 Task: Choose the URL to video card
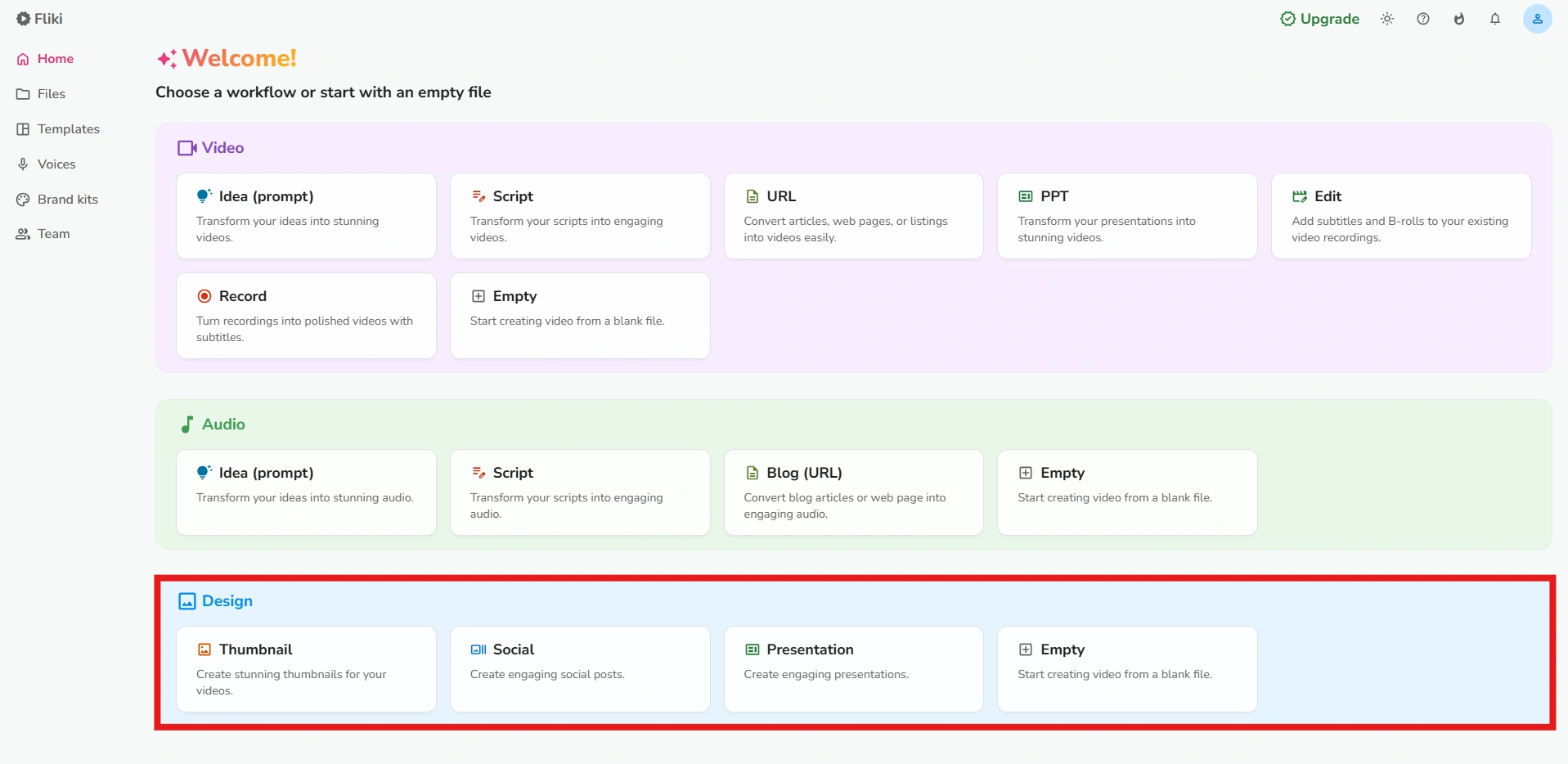pos(854,216)
